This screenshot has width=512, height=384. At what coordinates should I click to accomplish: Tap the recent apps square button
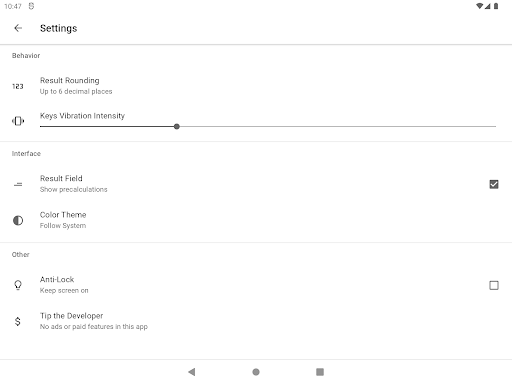point(320,372)
